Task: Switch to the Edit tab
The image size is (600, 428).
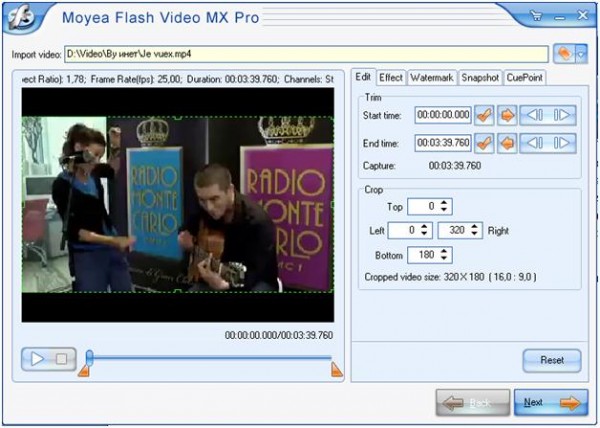Action: 363,77
